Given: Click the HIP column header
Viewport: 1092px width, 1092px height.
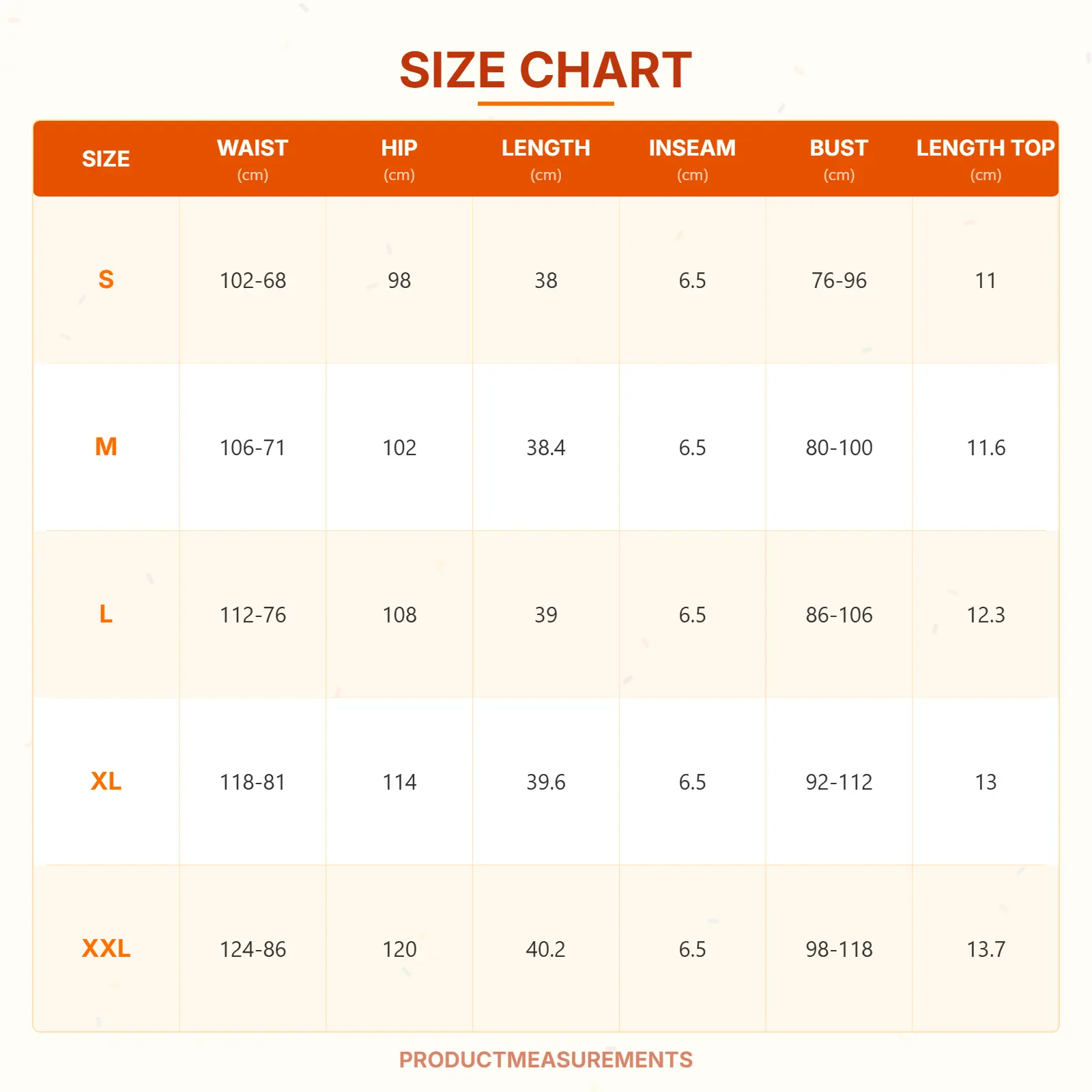Looking at the screenshot, I should click(x=399, y=149).
